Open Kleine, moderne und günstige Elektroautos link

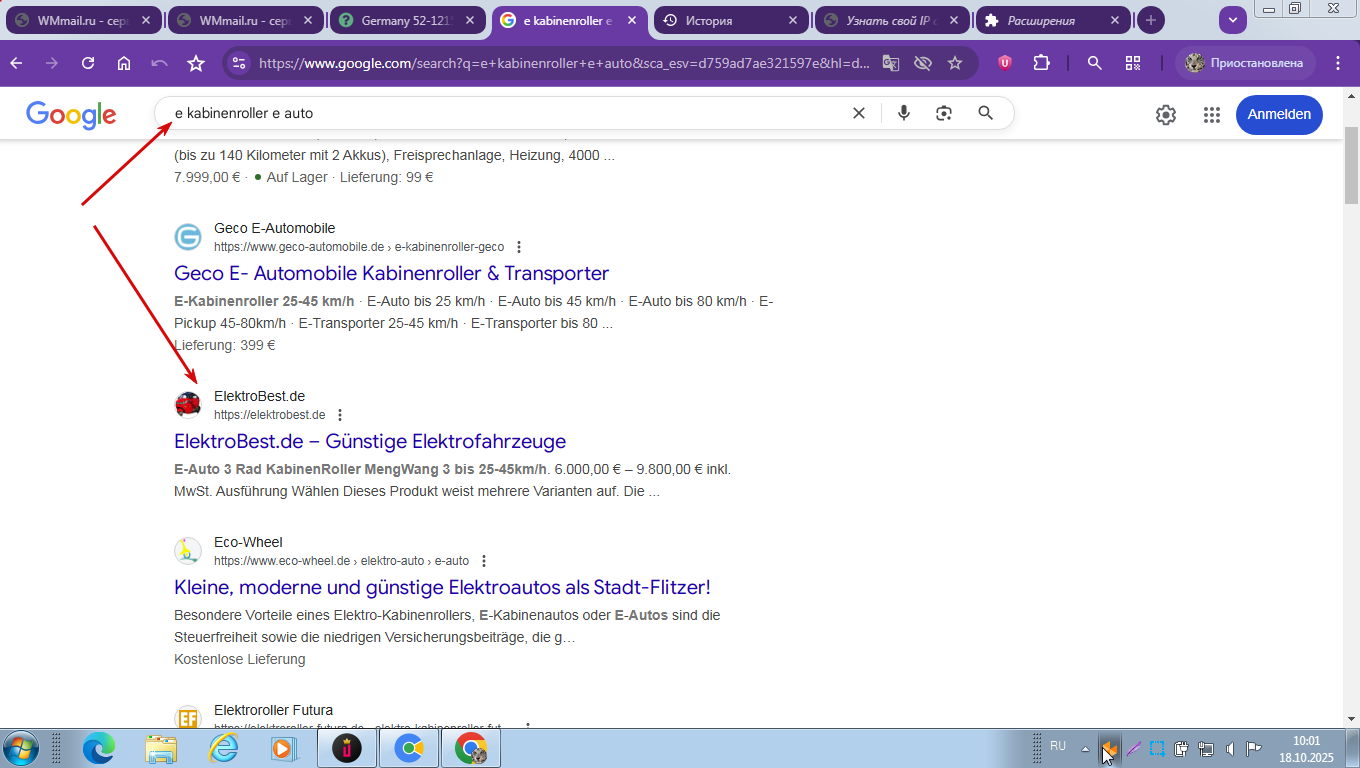pyautogui.click(x=442, y=588)
